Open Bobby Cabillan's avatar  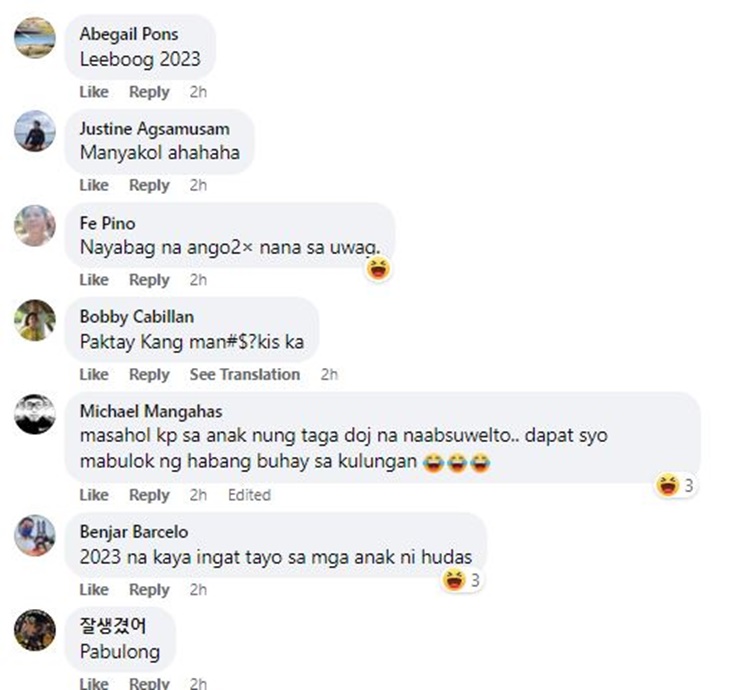click(x=35, y=320)
